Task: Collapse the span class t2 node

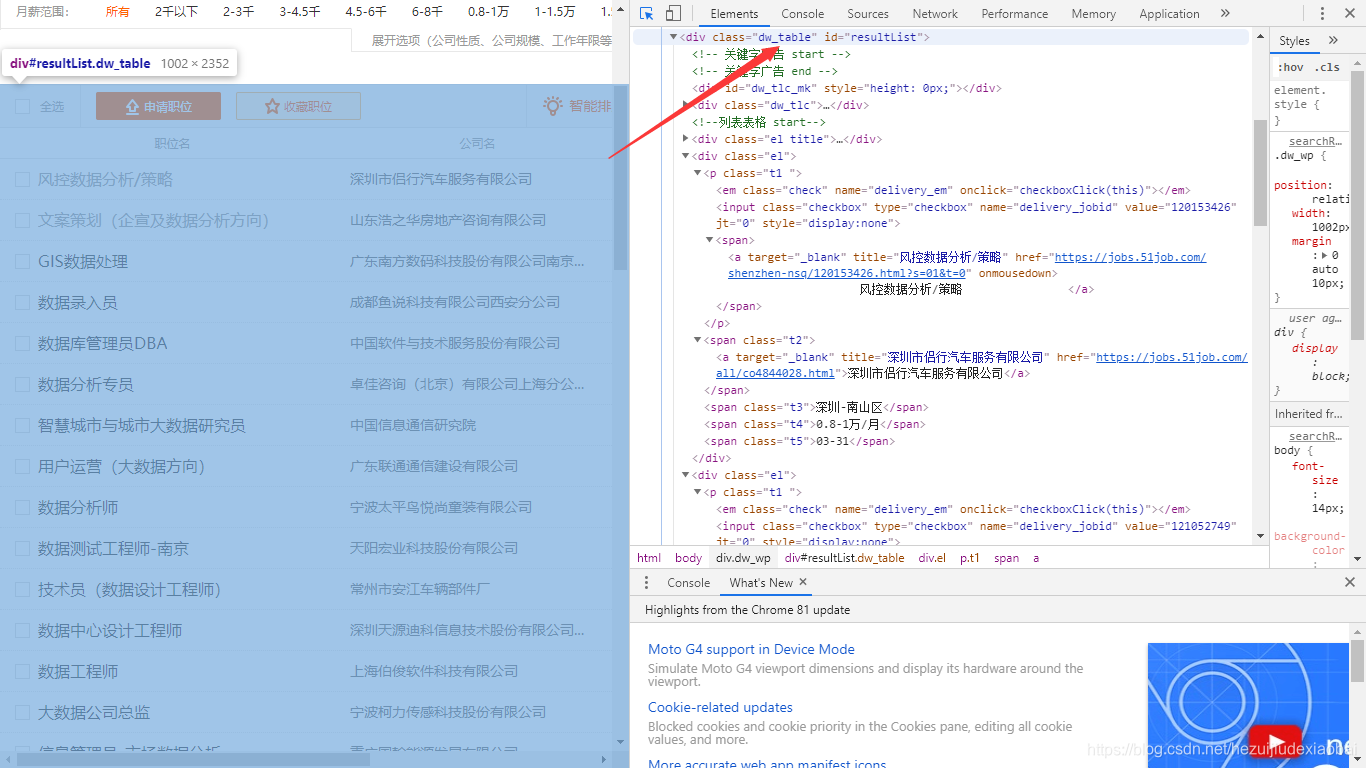Action: click(698, 340)
